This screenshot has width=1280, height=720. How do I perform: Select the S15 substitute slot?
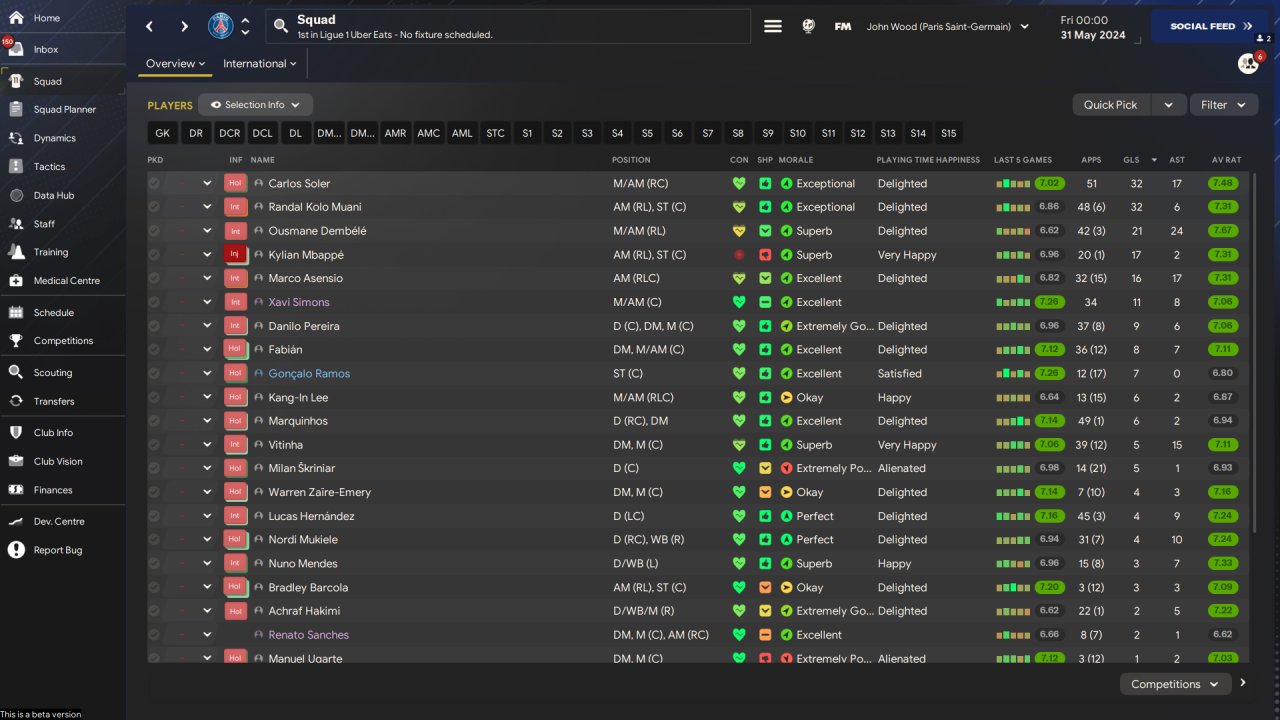point(948,133)
